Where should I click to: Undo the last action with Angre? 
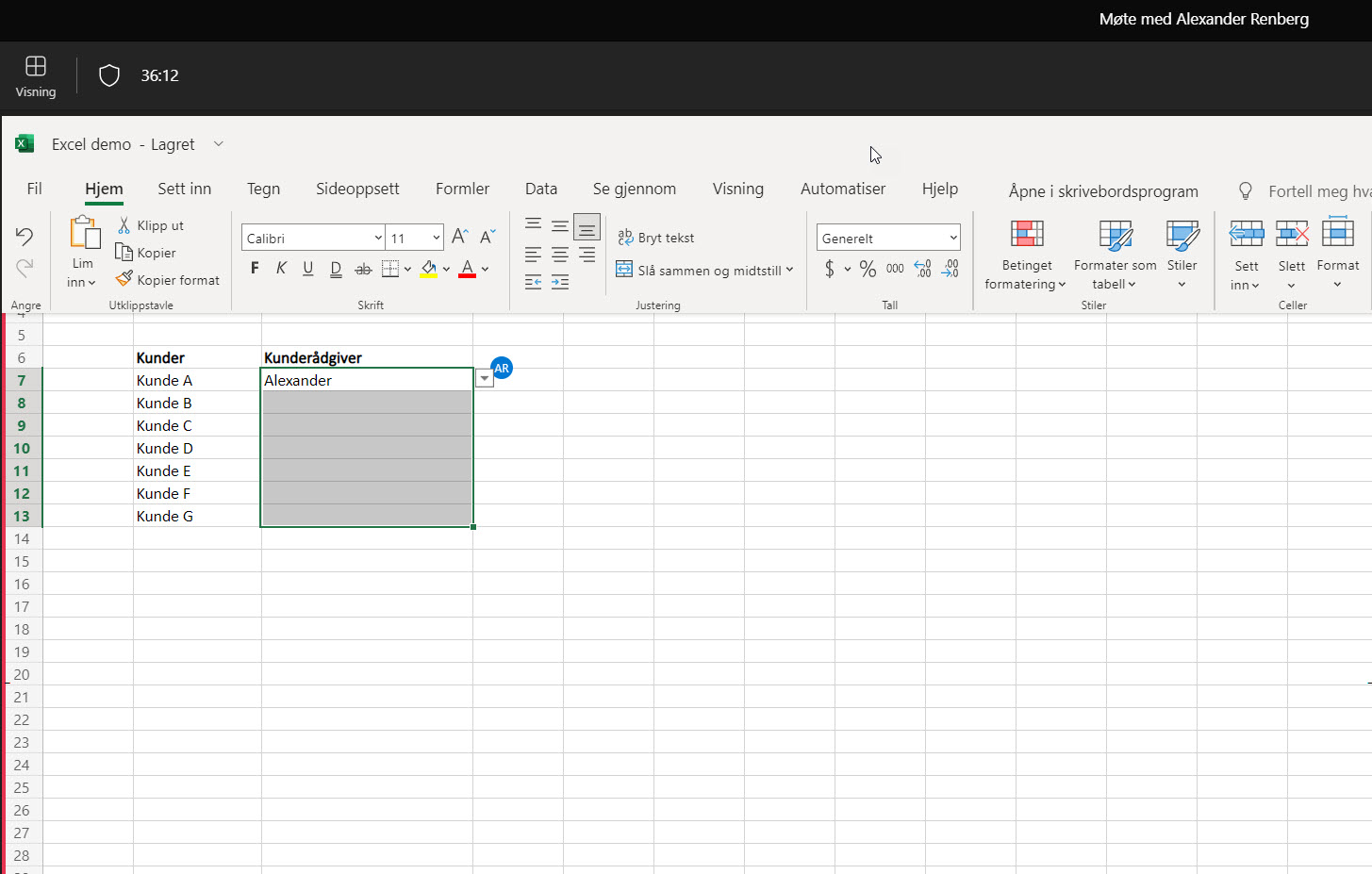[25, 237]
